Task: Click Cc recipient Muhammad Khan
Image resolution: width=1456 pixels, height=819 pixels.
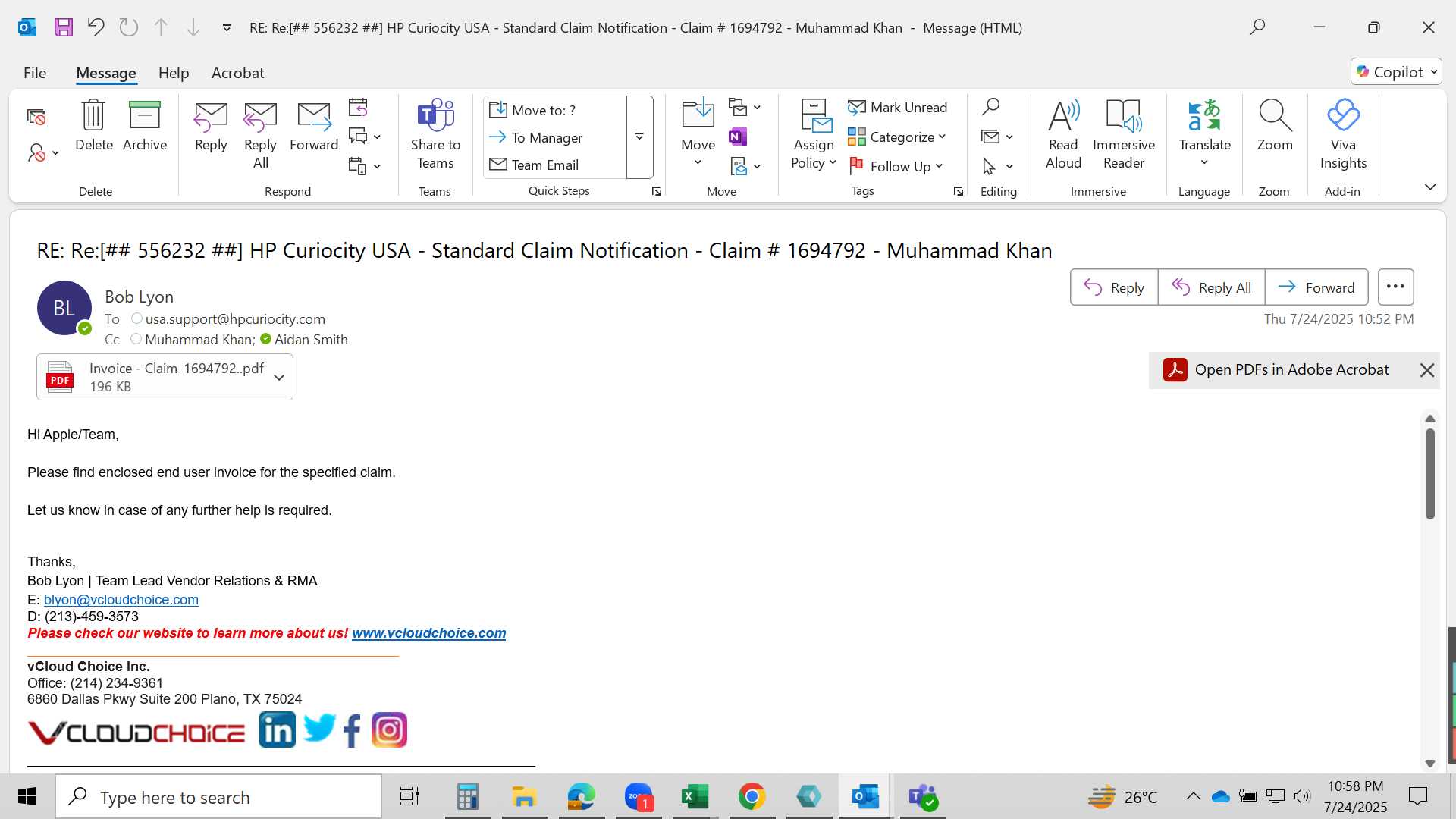Action: coord(199,340)
